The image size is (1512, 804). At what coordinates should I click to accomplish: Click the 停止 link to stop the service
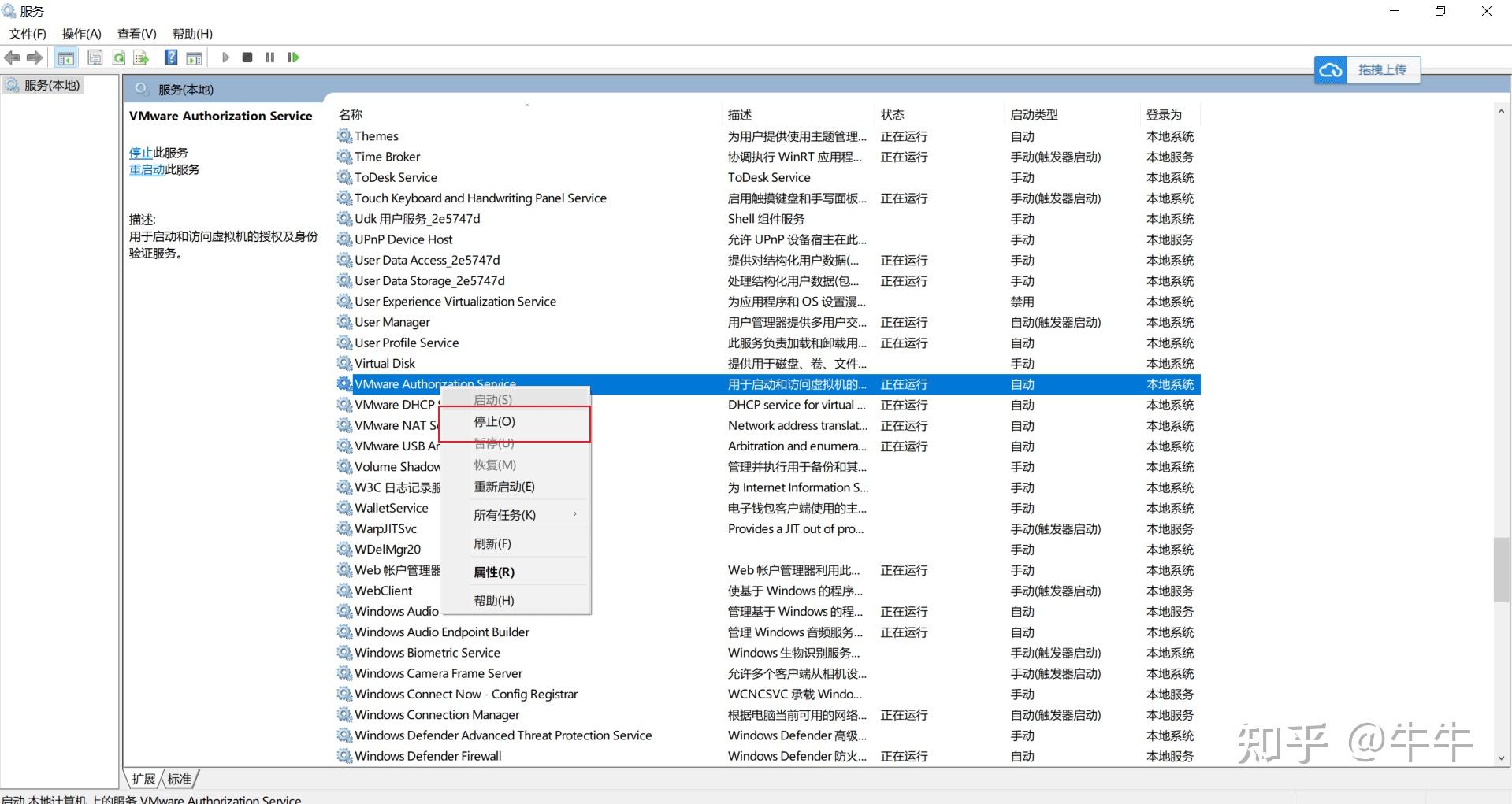click(x=140, y=152)
